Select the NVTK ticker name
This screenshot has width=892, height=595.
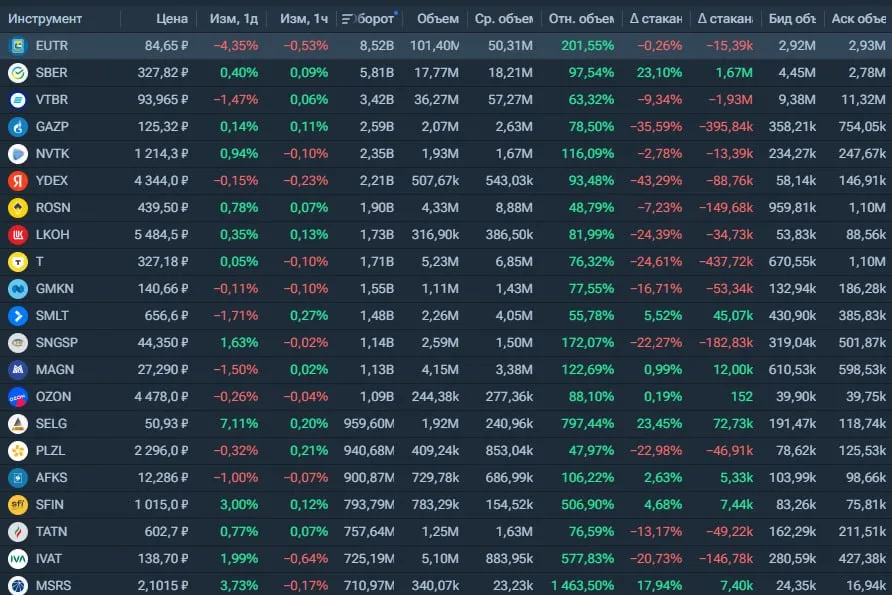[x=52, y=154]
